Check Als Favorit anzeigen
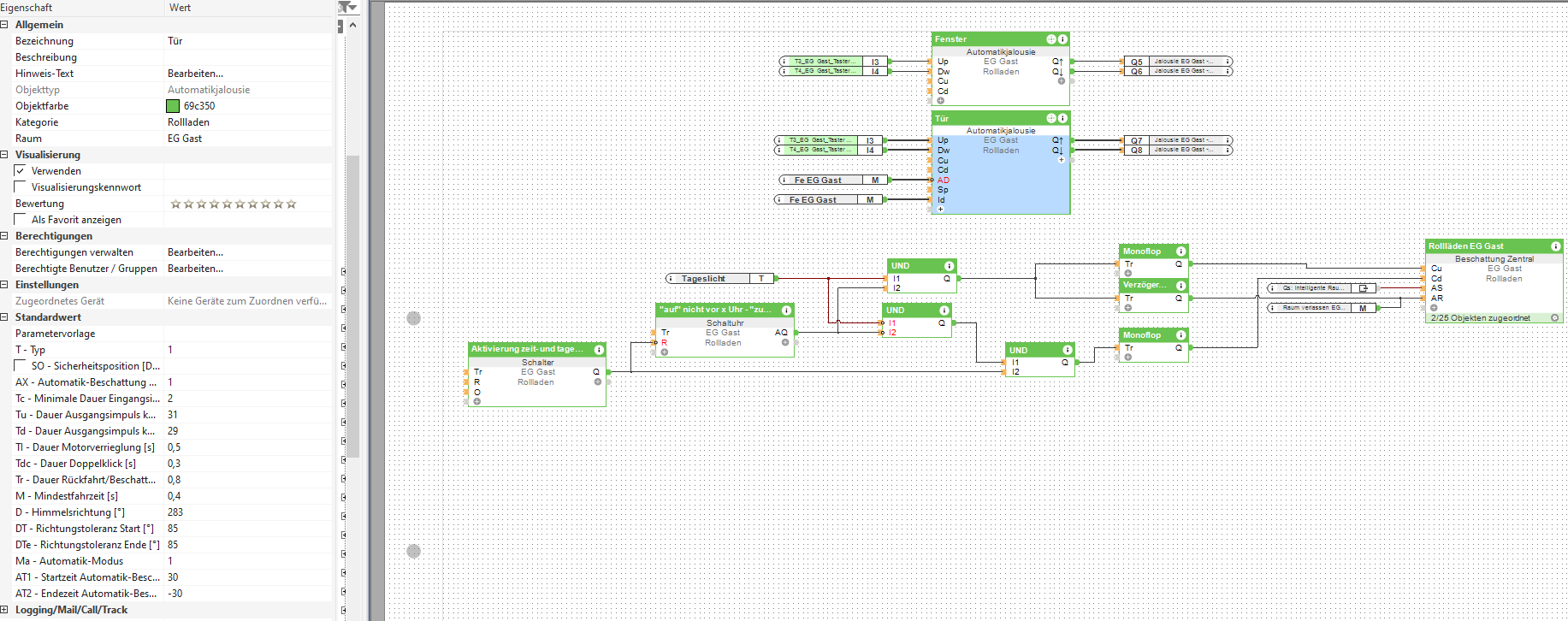Viewport: 1568px width, 621px height. click(21, 220)
